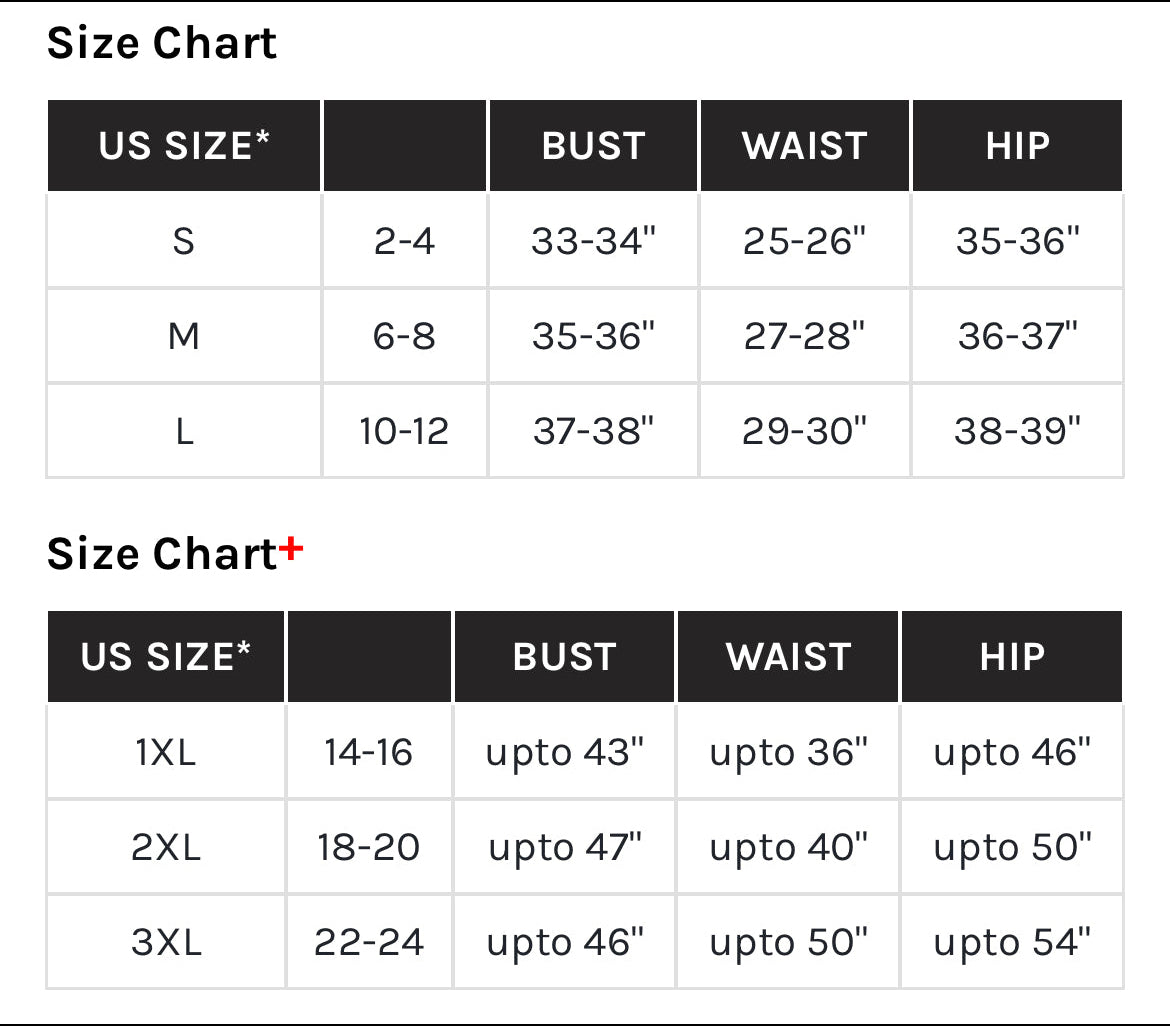This screenshot has height=1026, width=1170.
Task: Click the 18-20 numeric size cell
Action: pyautogui.click(x=369, y=847)
